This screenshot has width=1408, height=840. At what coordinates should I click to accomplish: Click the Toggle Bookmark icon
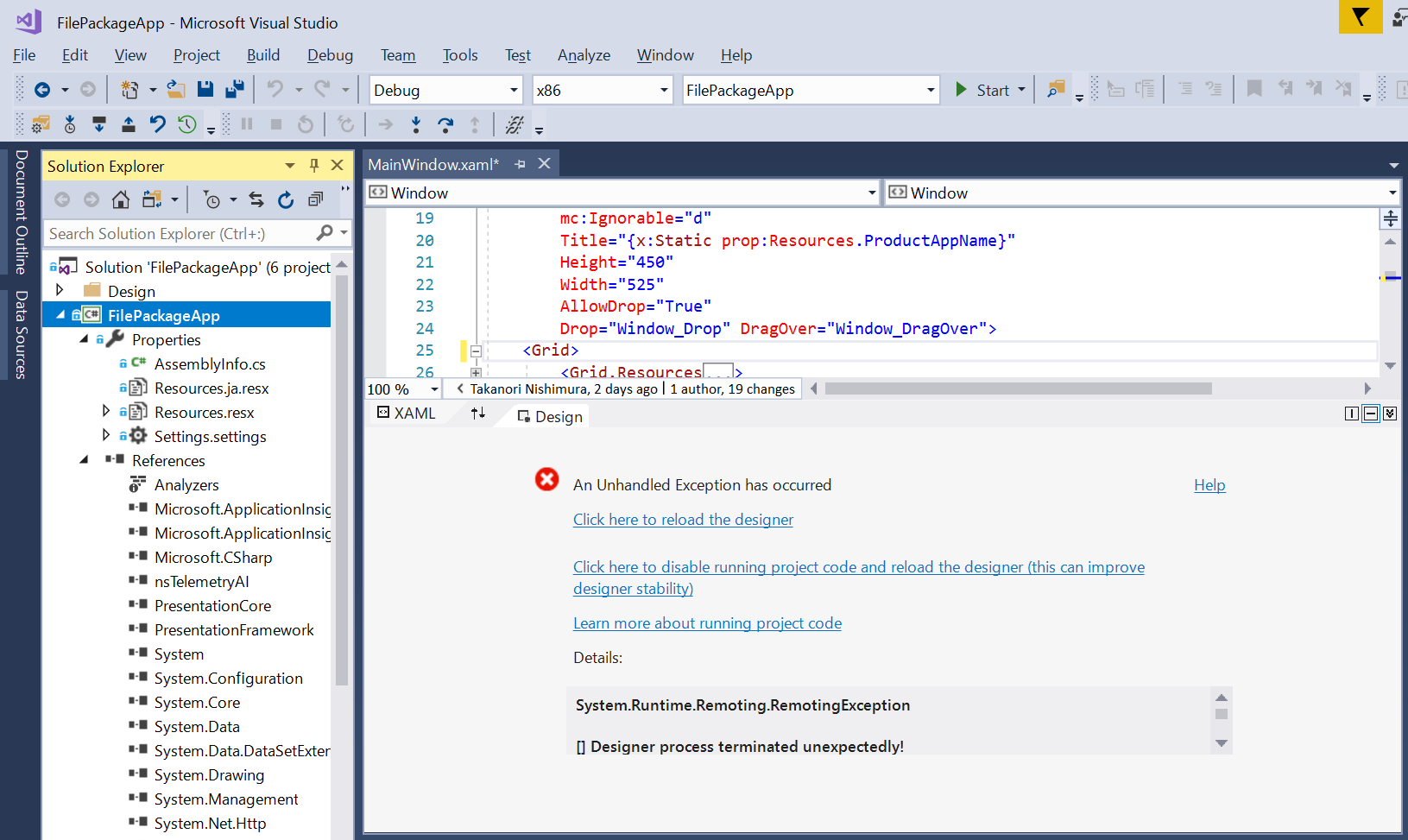pyautogui.click(x=1254, y=87)
